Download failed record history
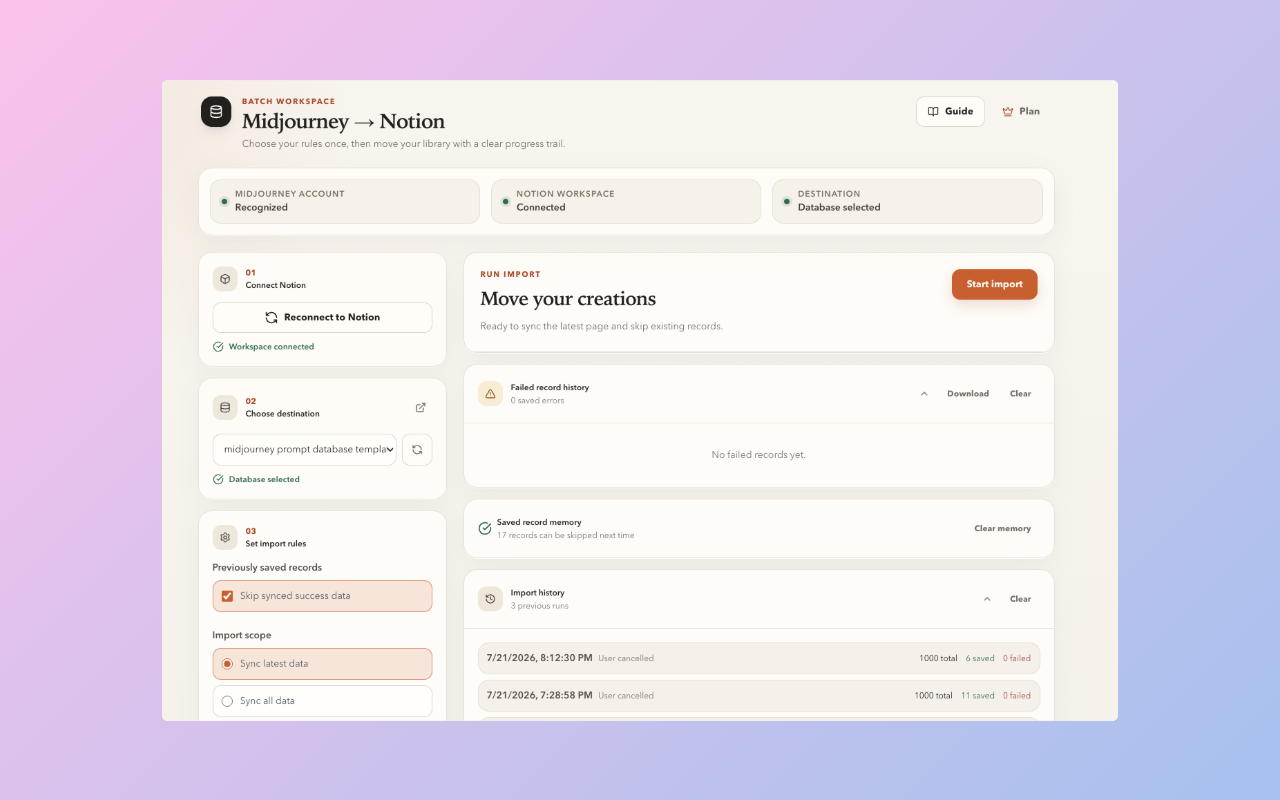Screen dimensions: 1280x800 click(968, 394)
